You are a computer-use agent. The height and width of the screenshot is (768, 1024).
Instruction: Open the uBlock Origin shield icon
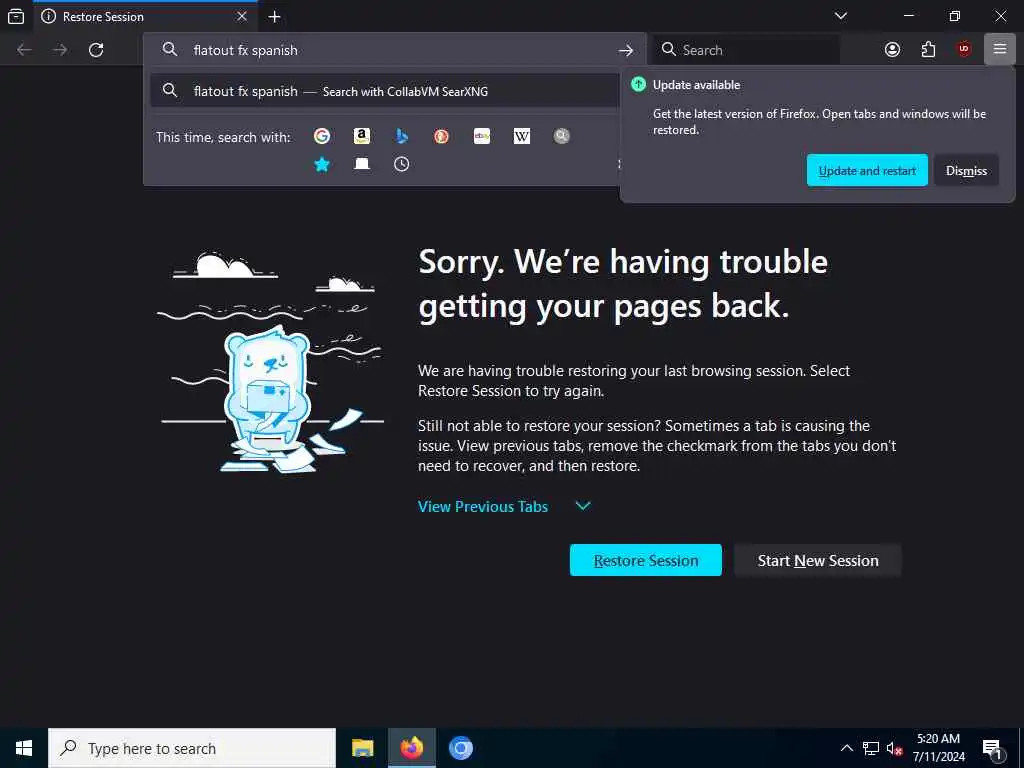(x=964, y=49)
